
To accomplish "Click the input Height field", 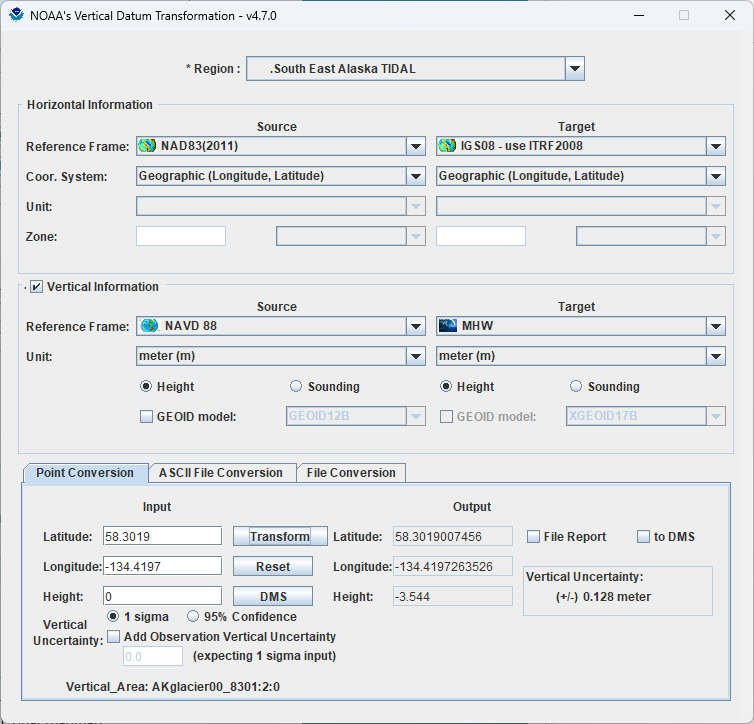I will (x=163, y=597).
